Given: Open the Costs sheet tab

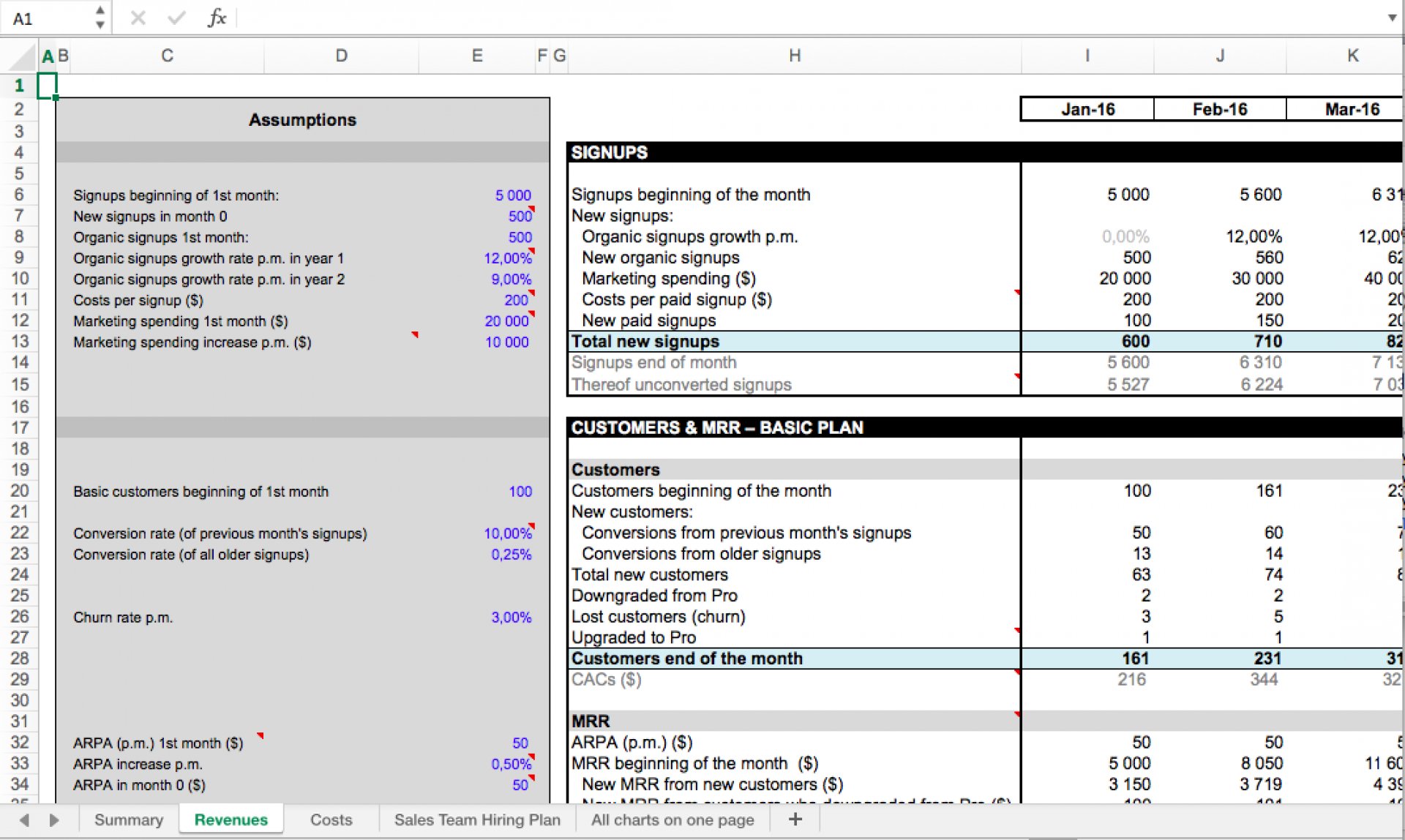Looking at the screenshot, I should pyautogui.click(x=331, y=820).
